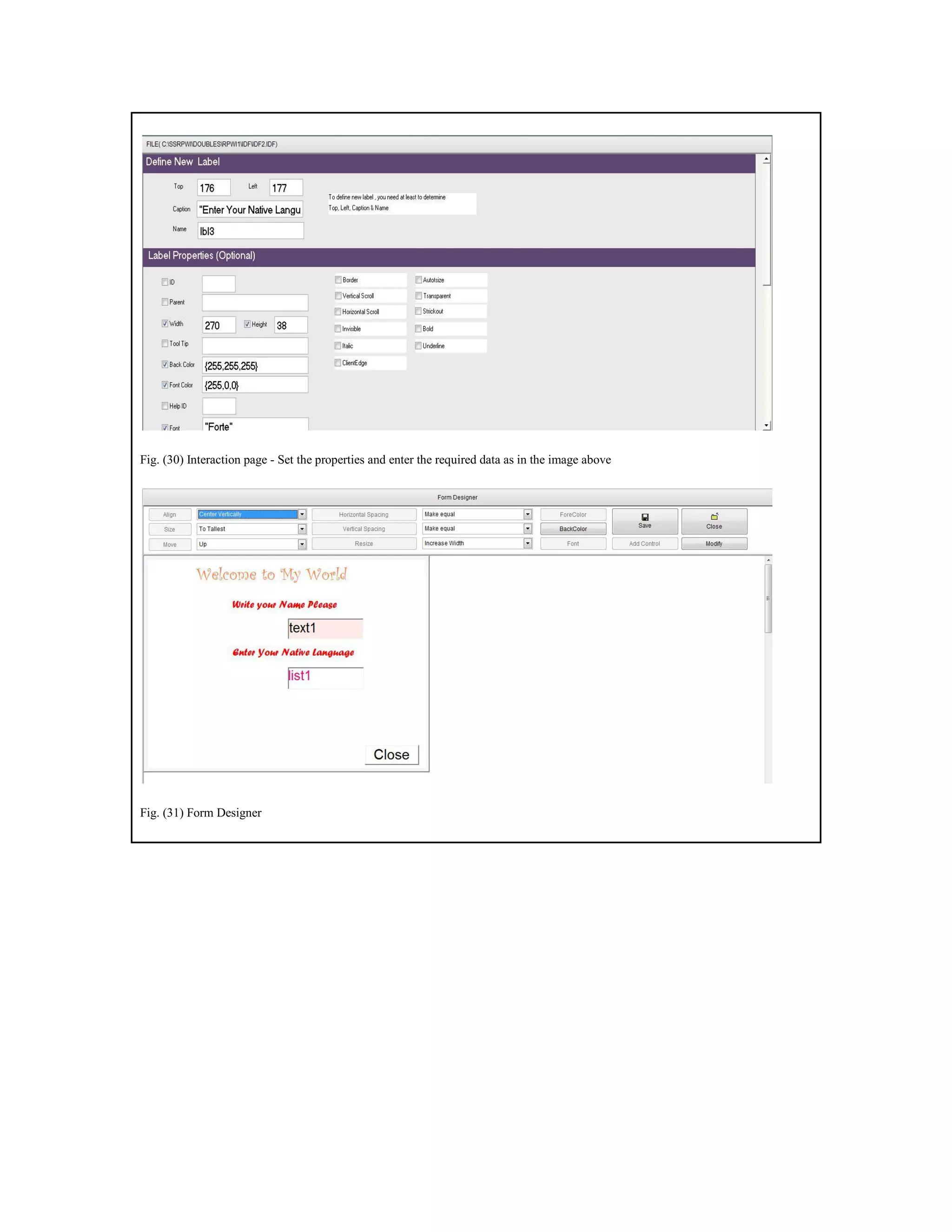Click the Height field showing 38

291,325
